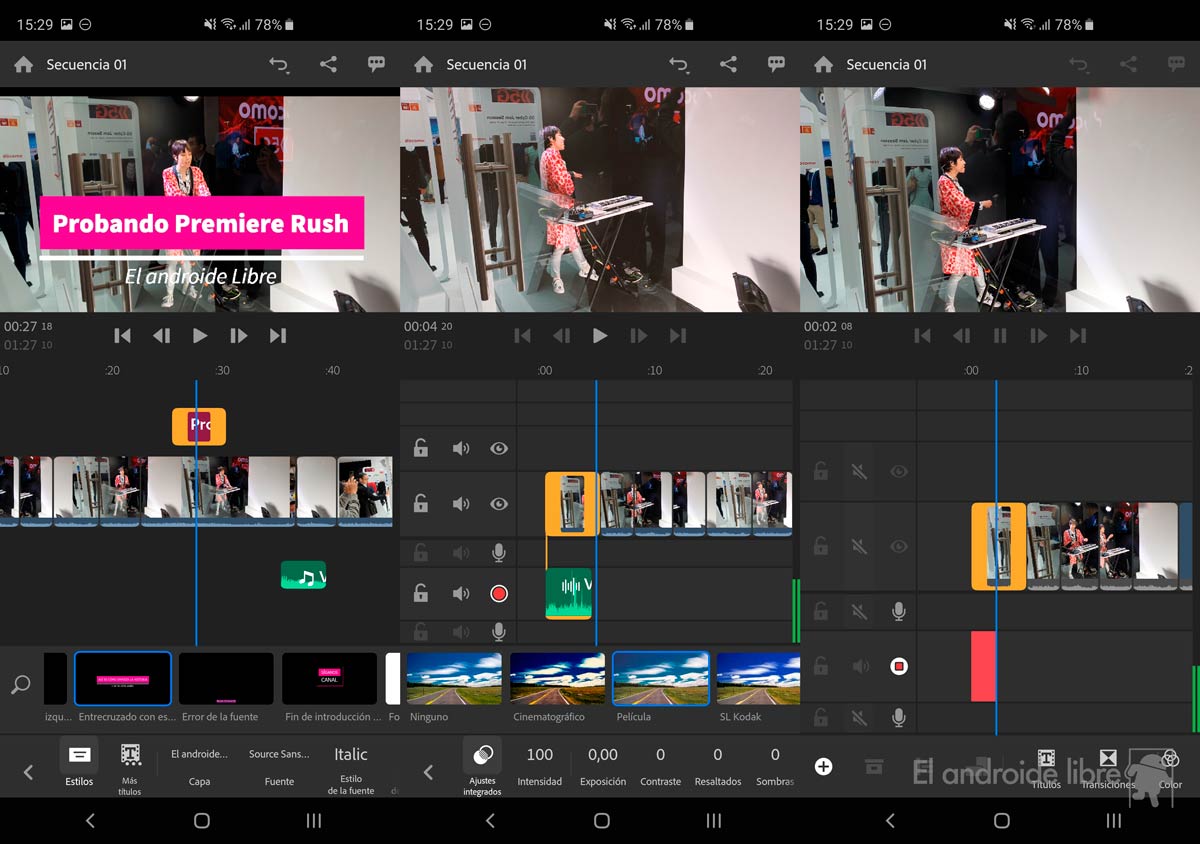Collapse the title panel with the left-screen back chevron

coord(28,772)
